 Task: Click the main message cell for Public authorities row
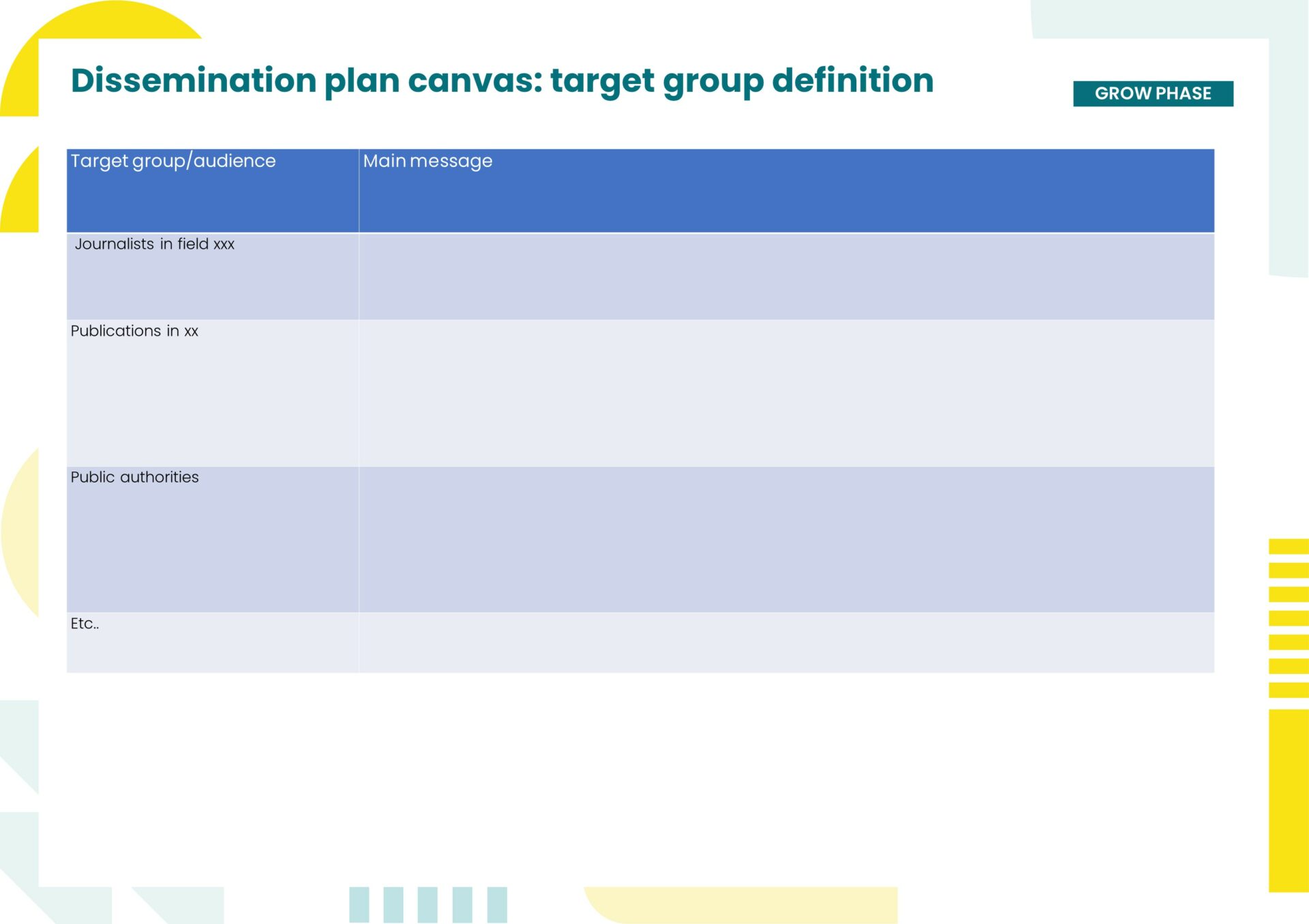click(x=787, y=540)
